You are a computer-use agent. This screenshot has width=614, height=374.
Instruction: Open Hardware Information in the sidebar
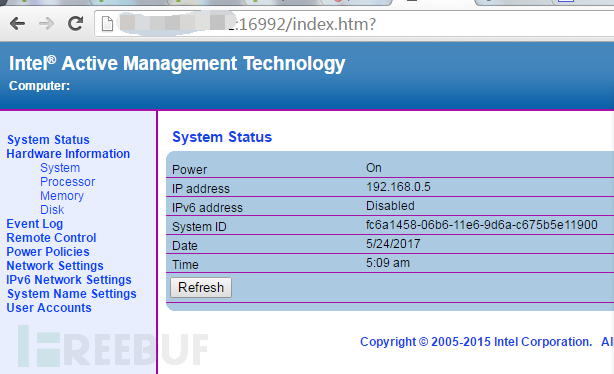[68, 154]
